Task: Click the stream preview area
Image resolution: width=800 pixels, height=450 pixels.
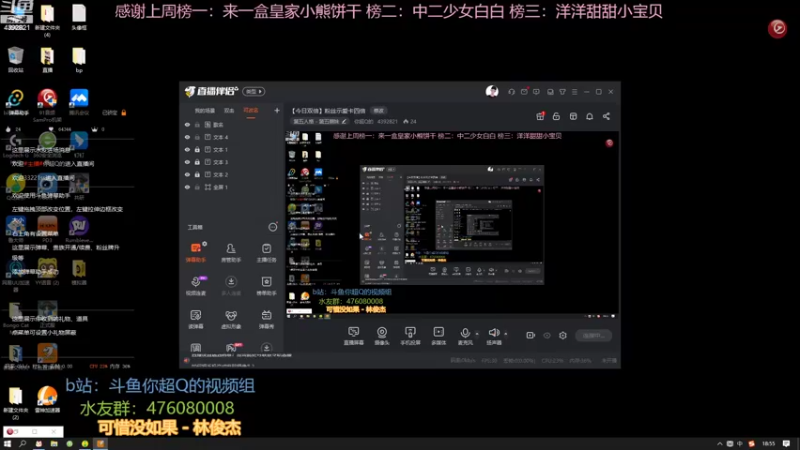Action: 453,225
